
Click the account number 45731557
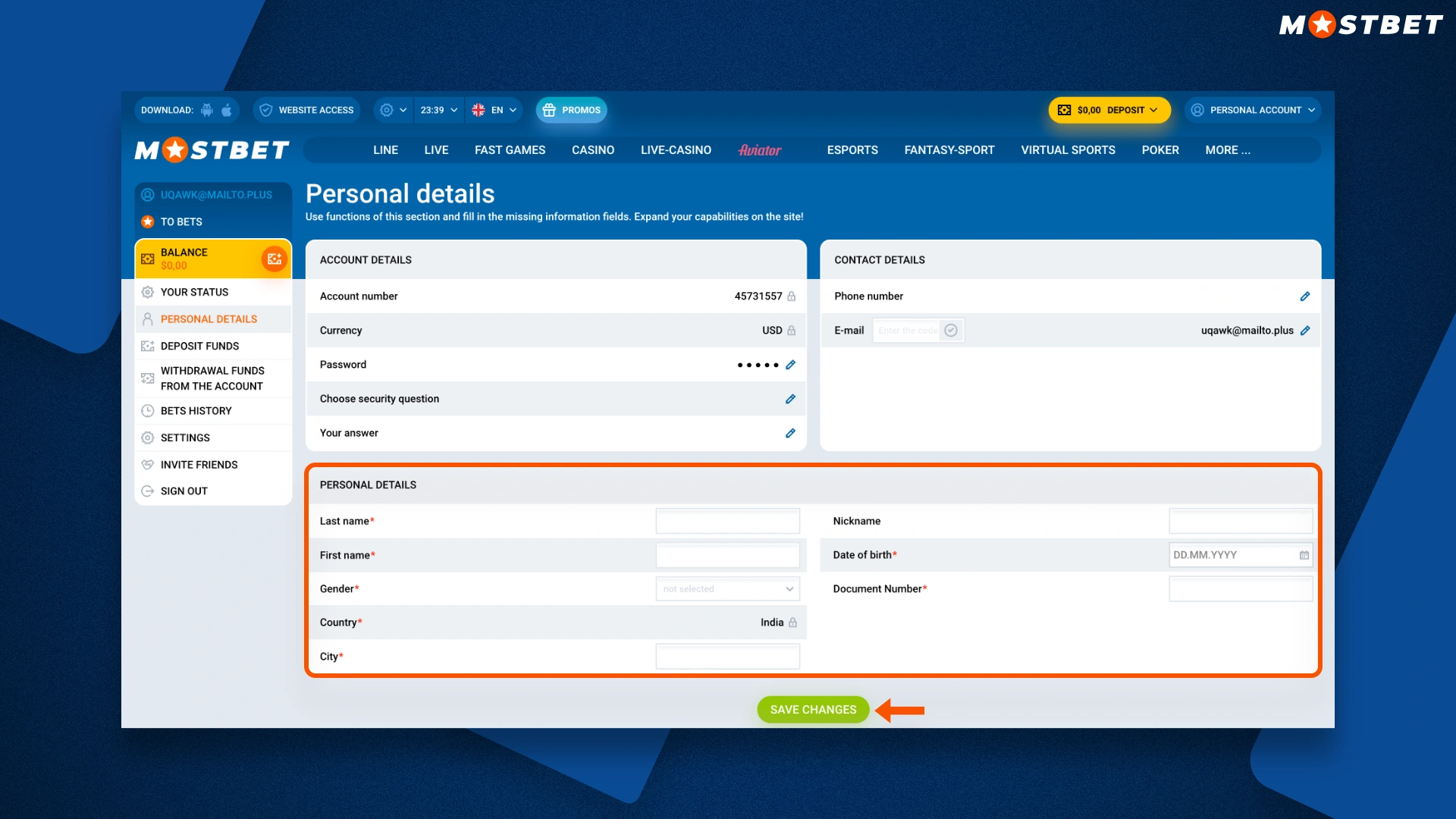758,297
